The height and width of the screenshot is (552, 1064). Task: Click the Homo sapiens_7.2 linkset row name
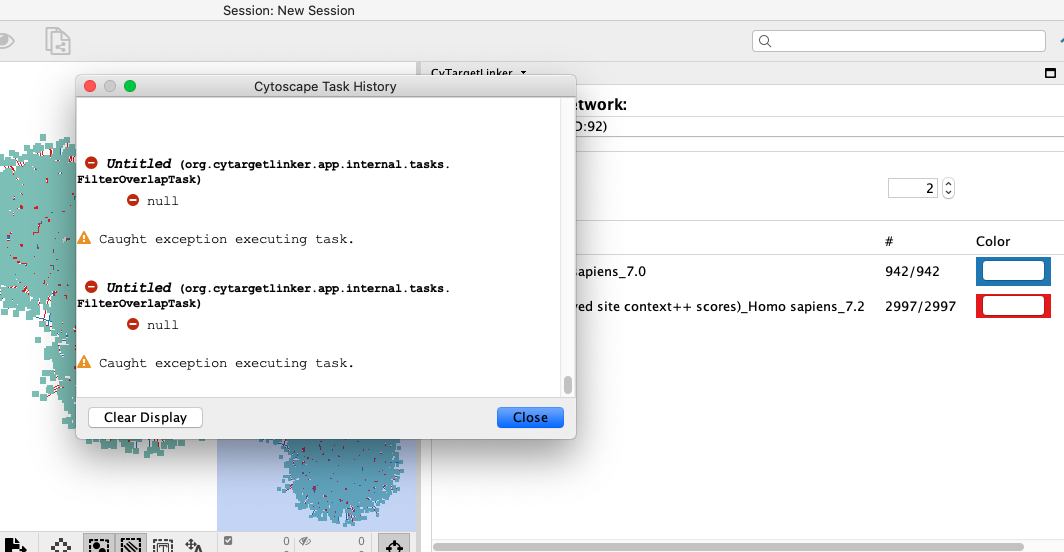[x=719, y=306]
